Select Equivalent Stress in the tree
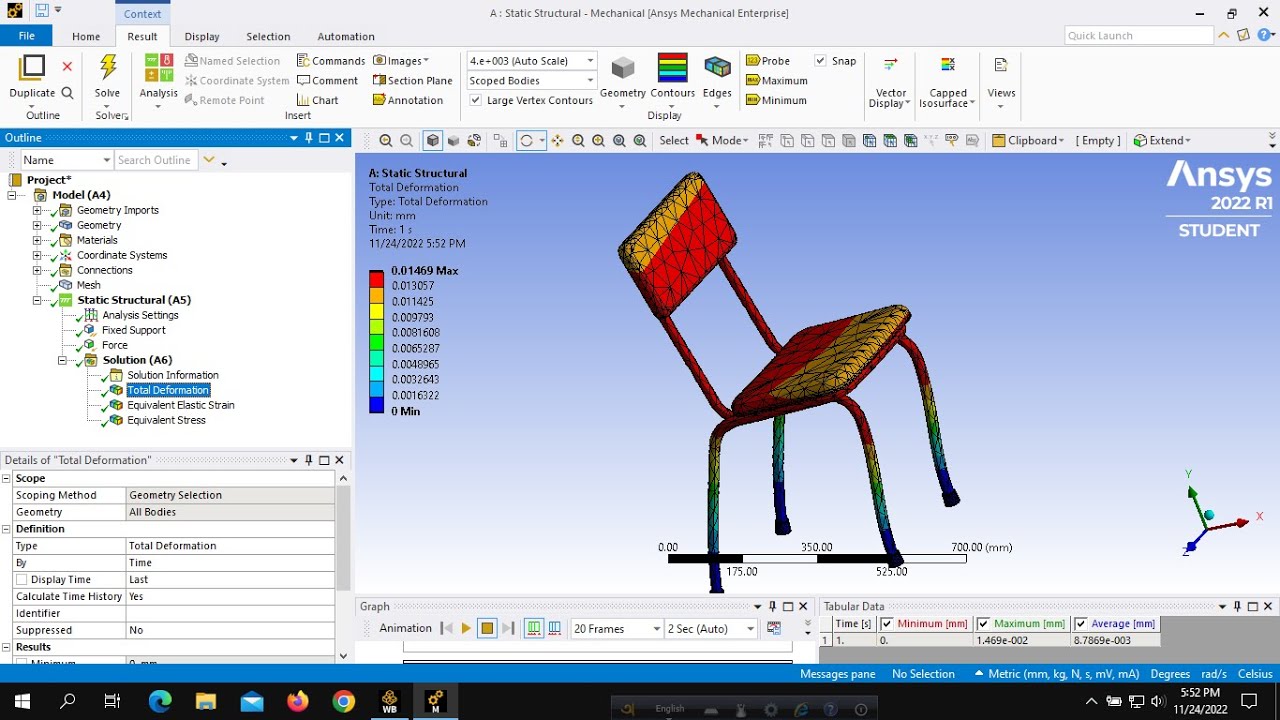1280x720 pixels. 166,420
